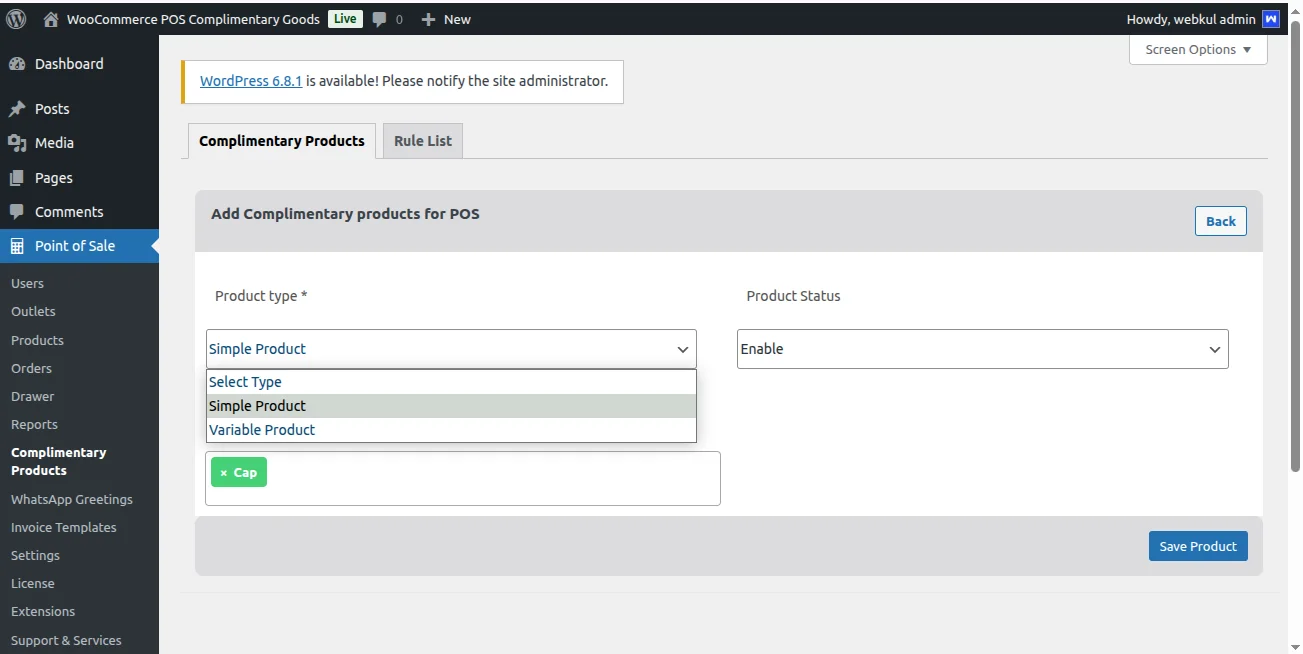Click New in admin bar
1303x654 pixels.
(457, 19)
